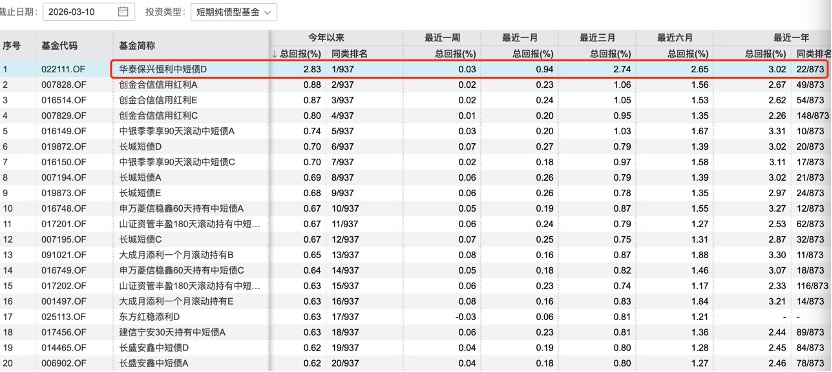Image resolution: width=832 pixels, height=372 pixels.
Task: Click fund code 016748.OF
Action: [63, 208]
